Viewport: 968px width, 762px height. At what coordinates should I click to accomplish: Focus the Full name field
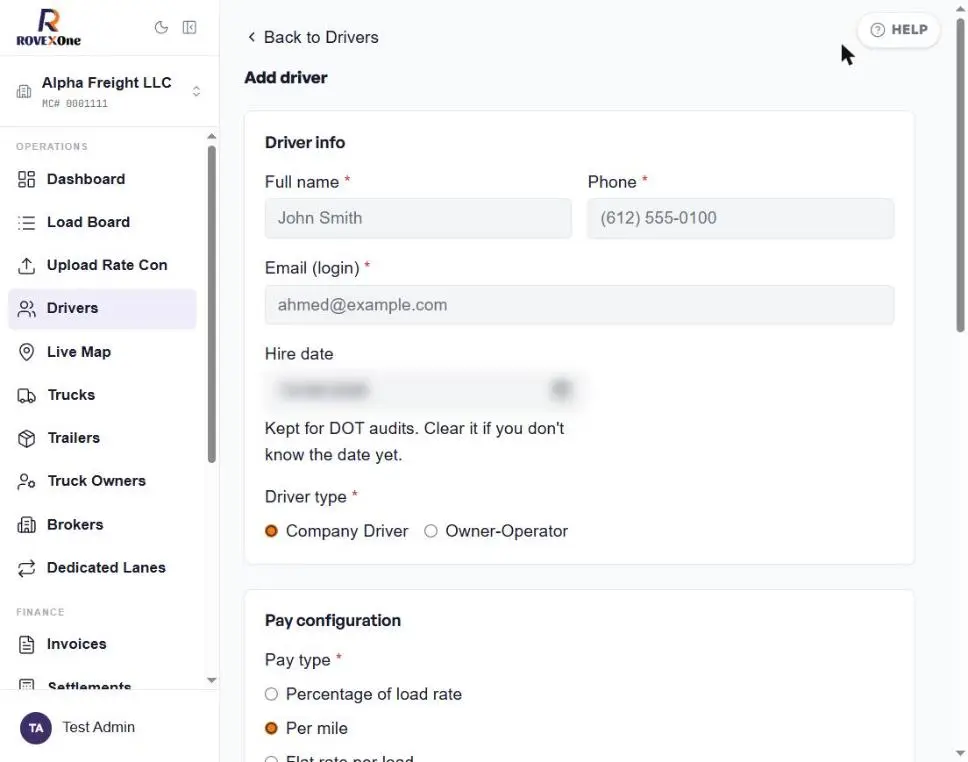(418, 218)
